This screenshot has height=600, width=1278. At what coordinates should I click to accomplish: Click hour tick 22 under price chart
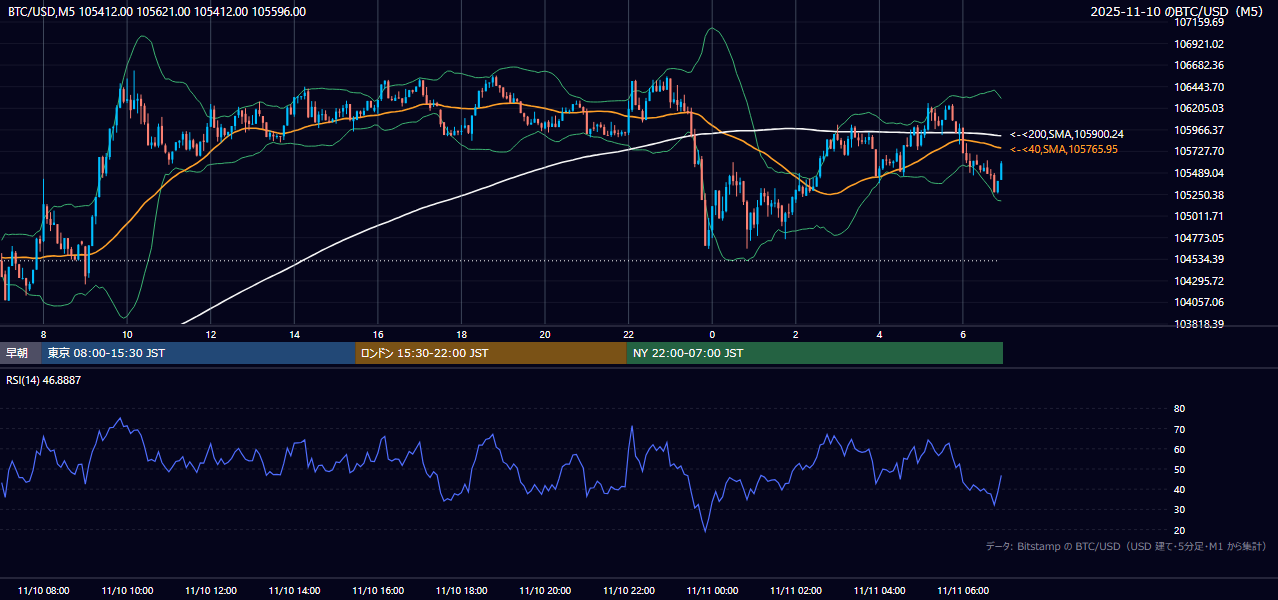pyautogui.click(x=628, y=334)
